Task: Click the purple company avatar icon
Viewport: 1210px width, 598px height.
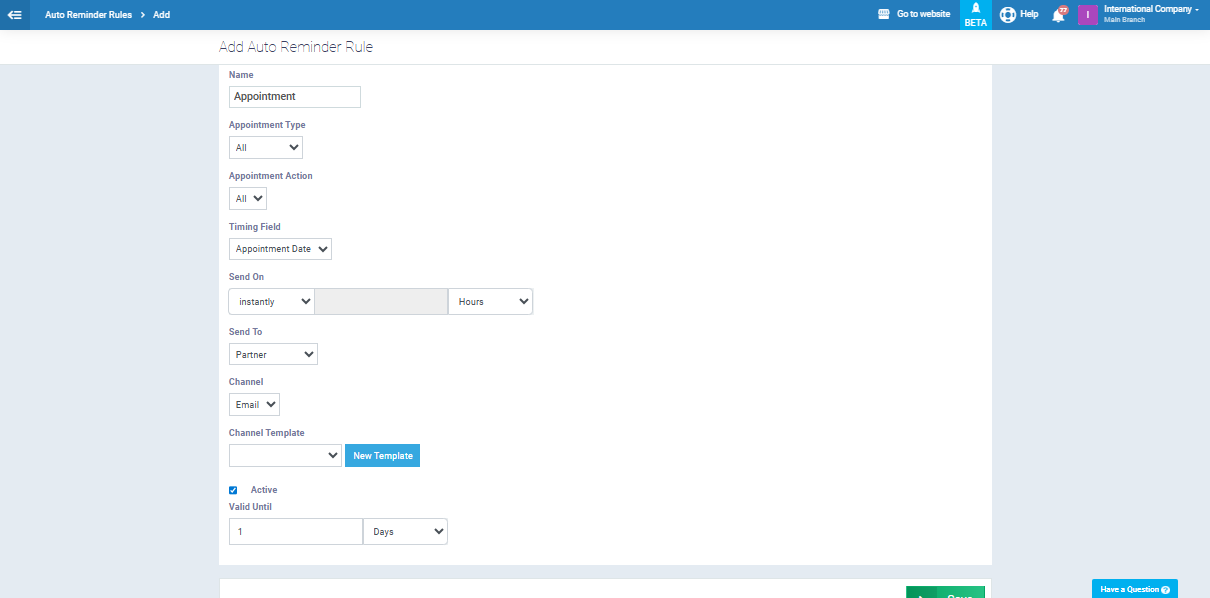Action: [1087, 15]
